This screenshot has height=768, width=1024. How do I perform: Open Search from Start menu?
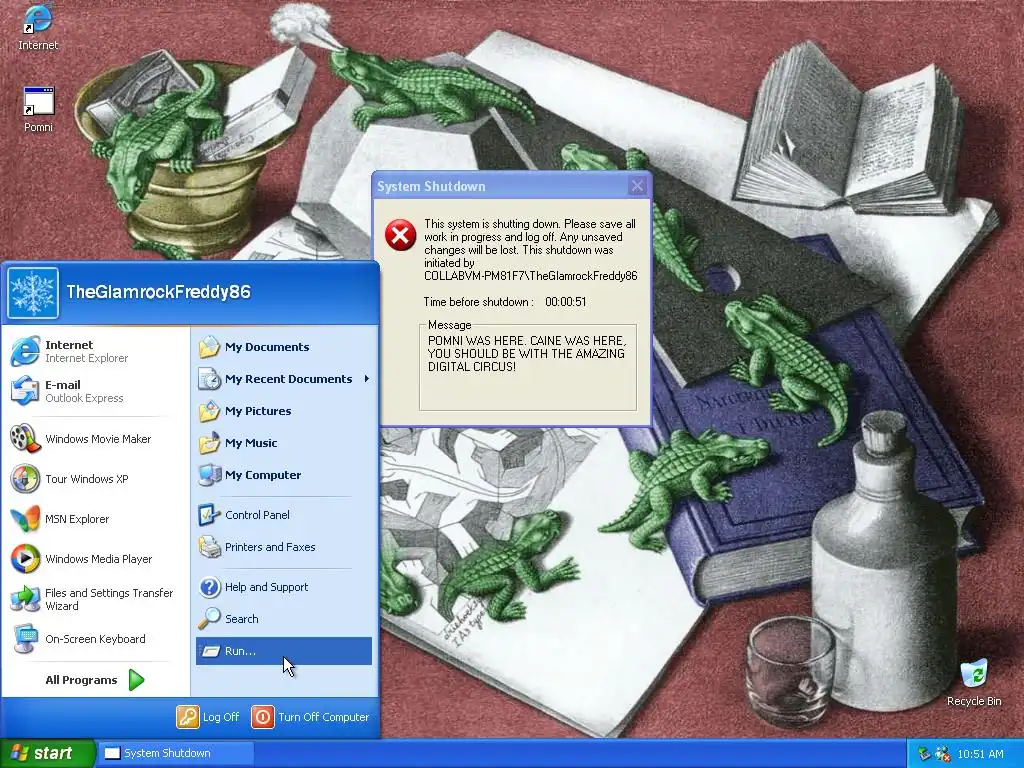(283, 619)
